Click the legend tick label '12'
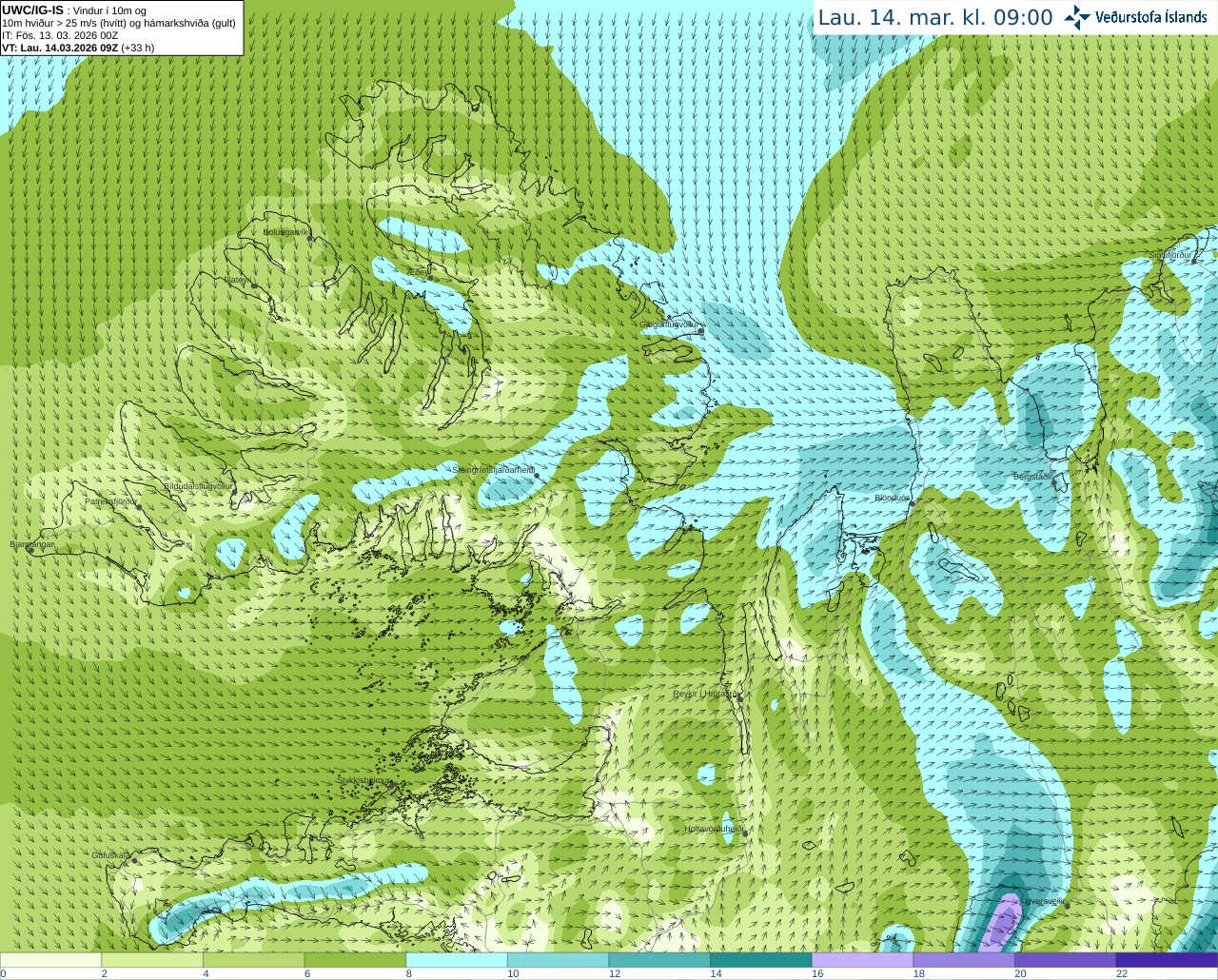The height and width of the screenshot is (980, 1218). pyautogui.click(x=614, y=973)
